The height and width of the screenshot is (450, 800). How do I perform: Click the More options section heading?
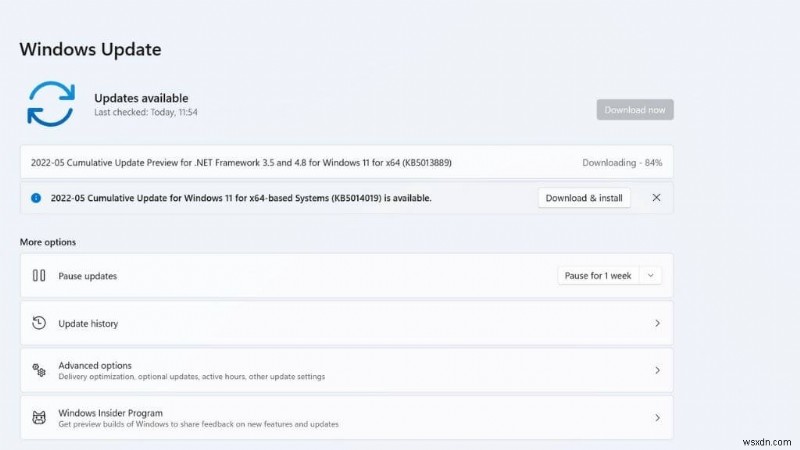[48, 242]
